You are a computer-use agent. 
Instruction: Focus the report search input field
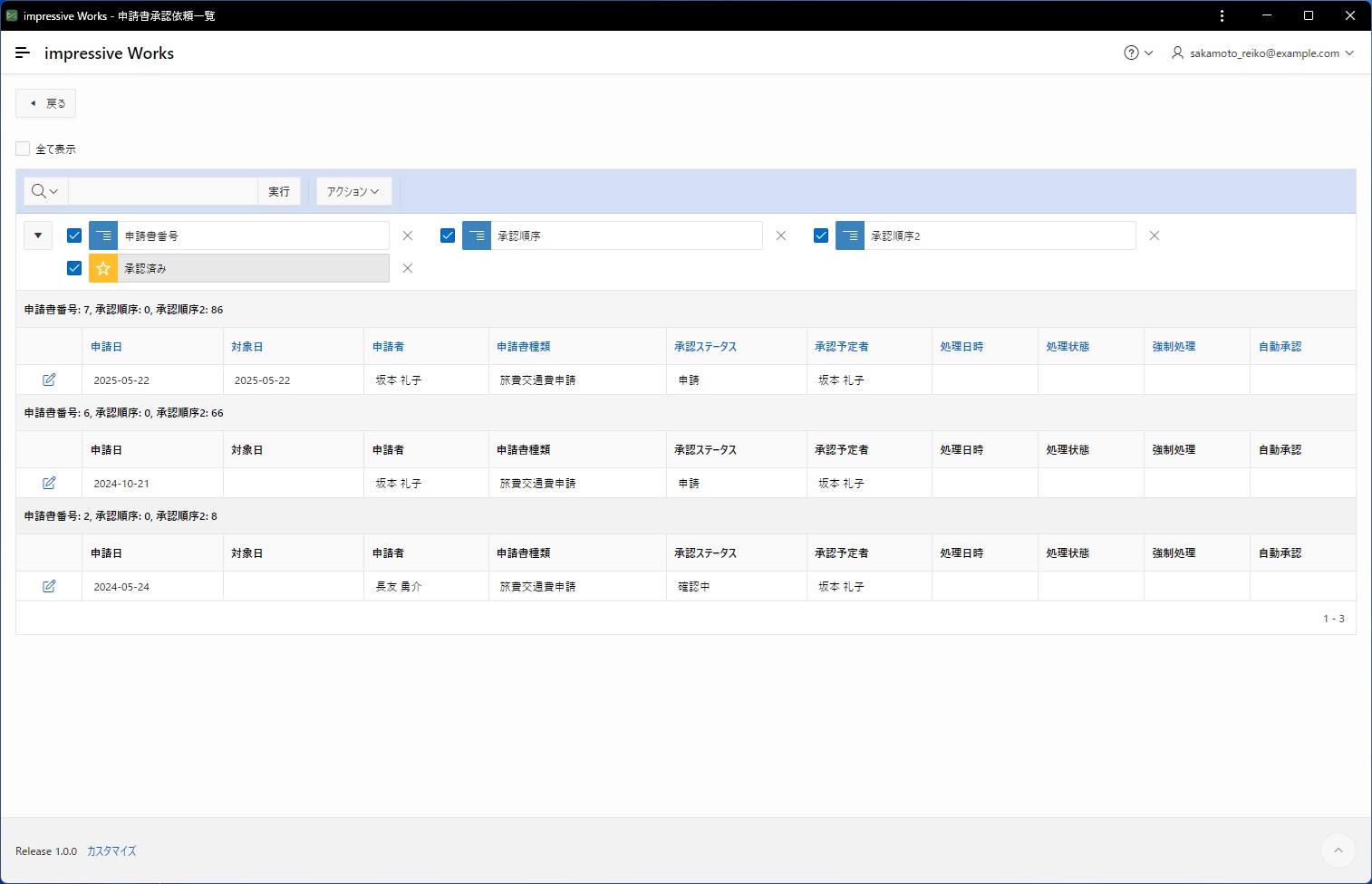coord(163,191)
